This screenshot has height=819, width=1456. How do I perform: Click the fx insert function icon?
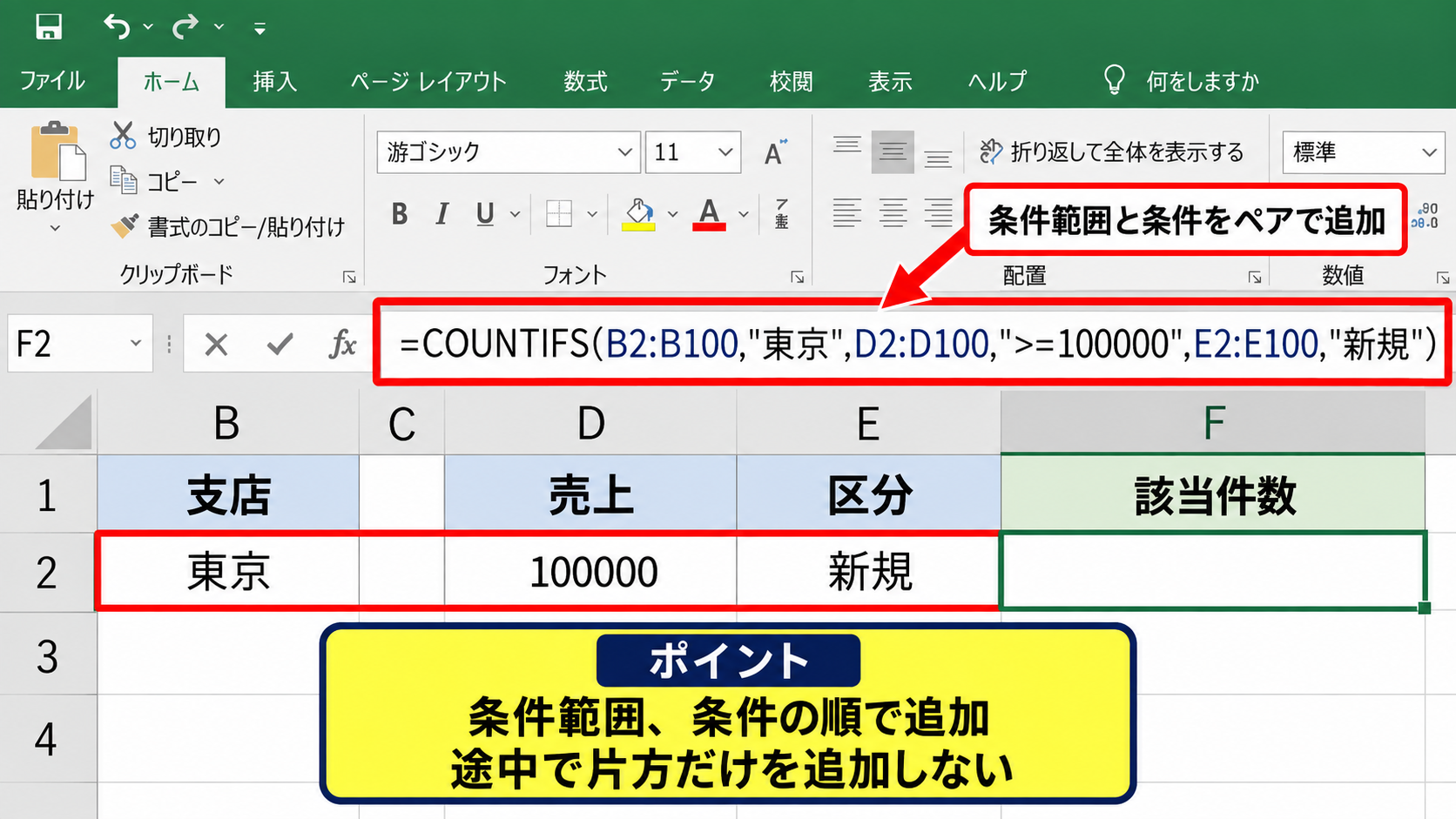(x=342, y=345)
